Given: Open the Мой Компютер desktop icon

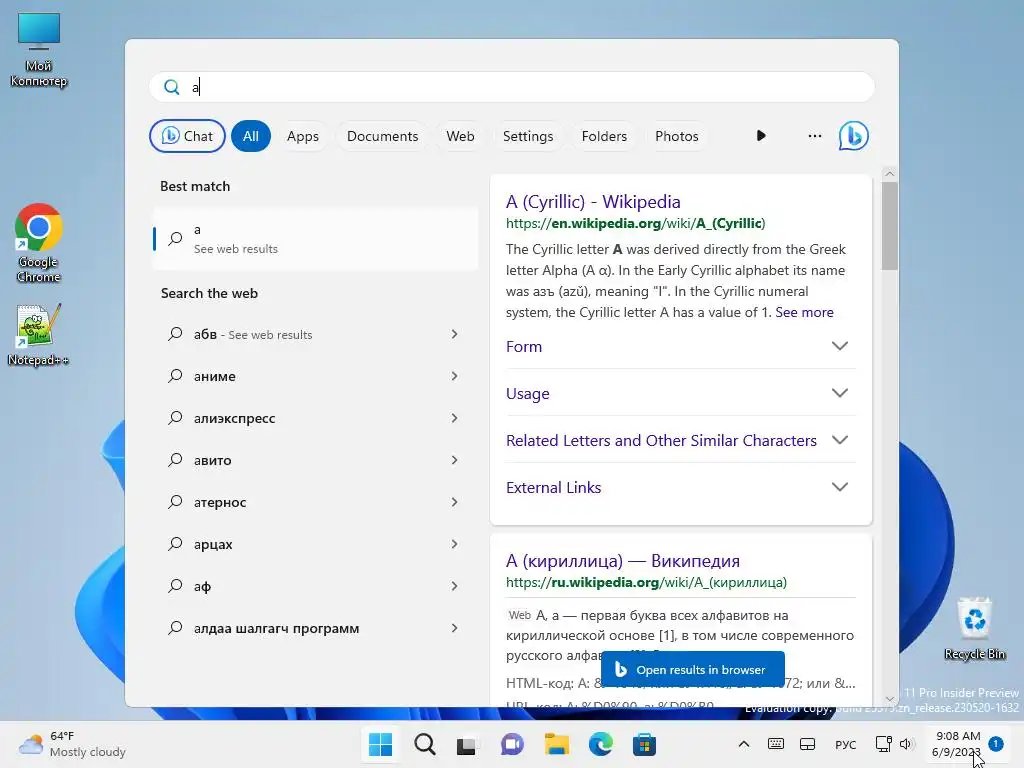Looking at the screenshot, I should click(x=39, y=50).
